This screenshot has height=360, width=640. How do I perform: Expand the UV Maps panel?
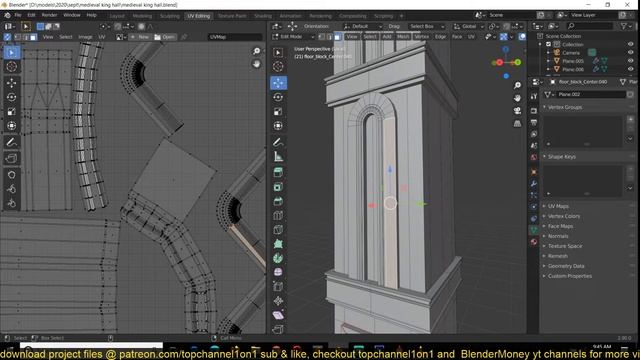click(558, 206)
